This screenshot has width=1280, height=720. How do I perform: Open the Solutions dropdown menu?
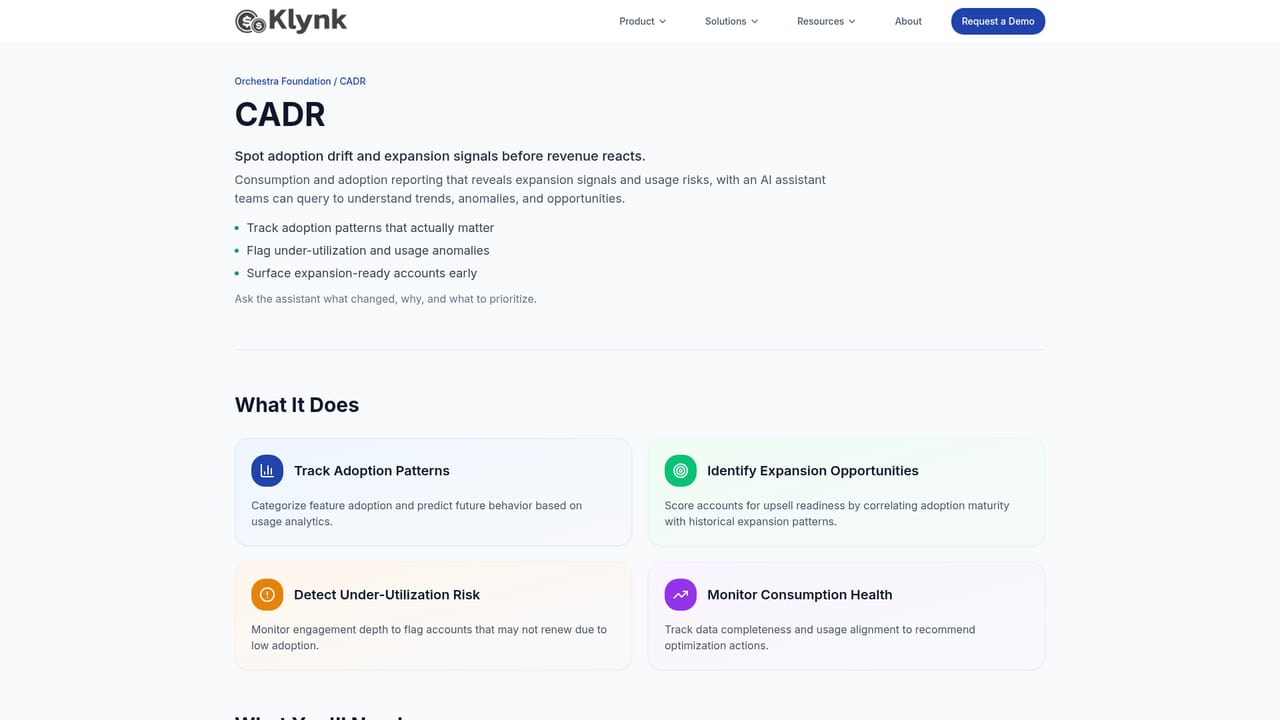pos(731,21)
